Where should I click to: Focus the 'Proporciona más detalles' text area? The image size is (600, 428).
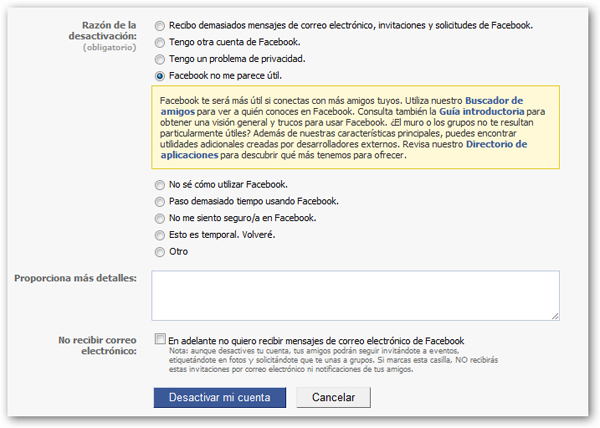click(x=355, y=296)
